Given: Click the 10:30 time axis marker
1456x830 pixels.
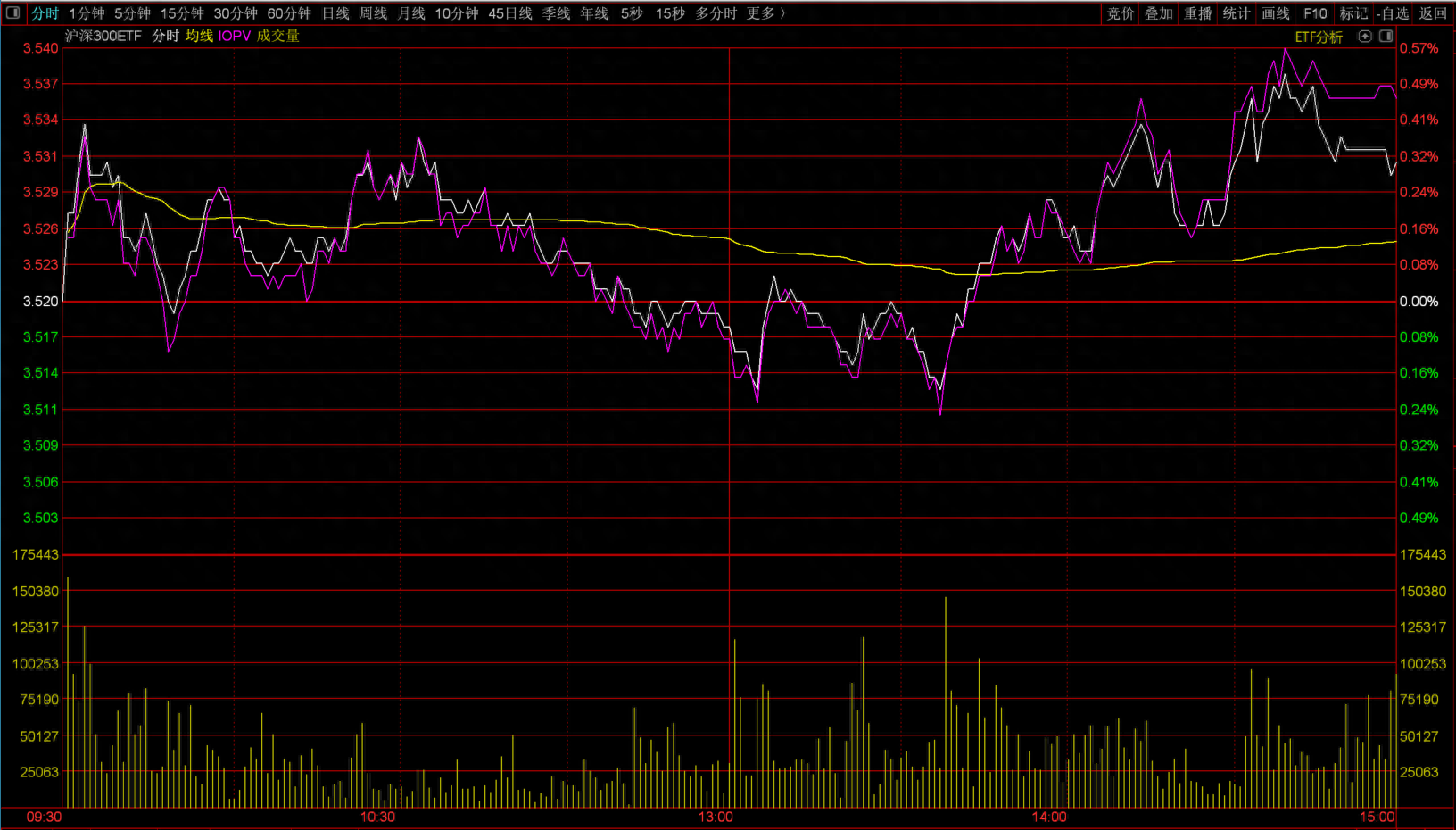Looking at the screenshot, I should coord(377,818).
